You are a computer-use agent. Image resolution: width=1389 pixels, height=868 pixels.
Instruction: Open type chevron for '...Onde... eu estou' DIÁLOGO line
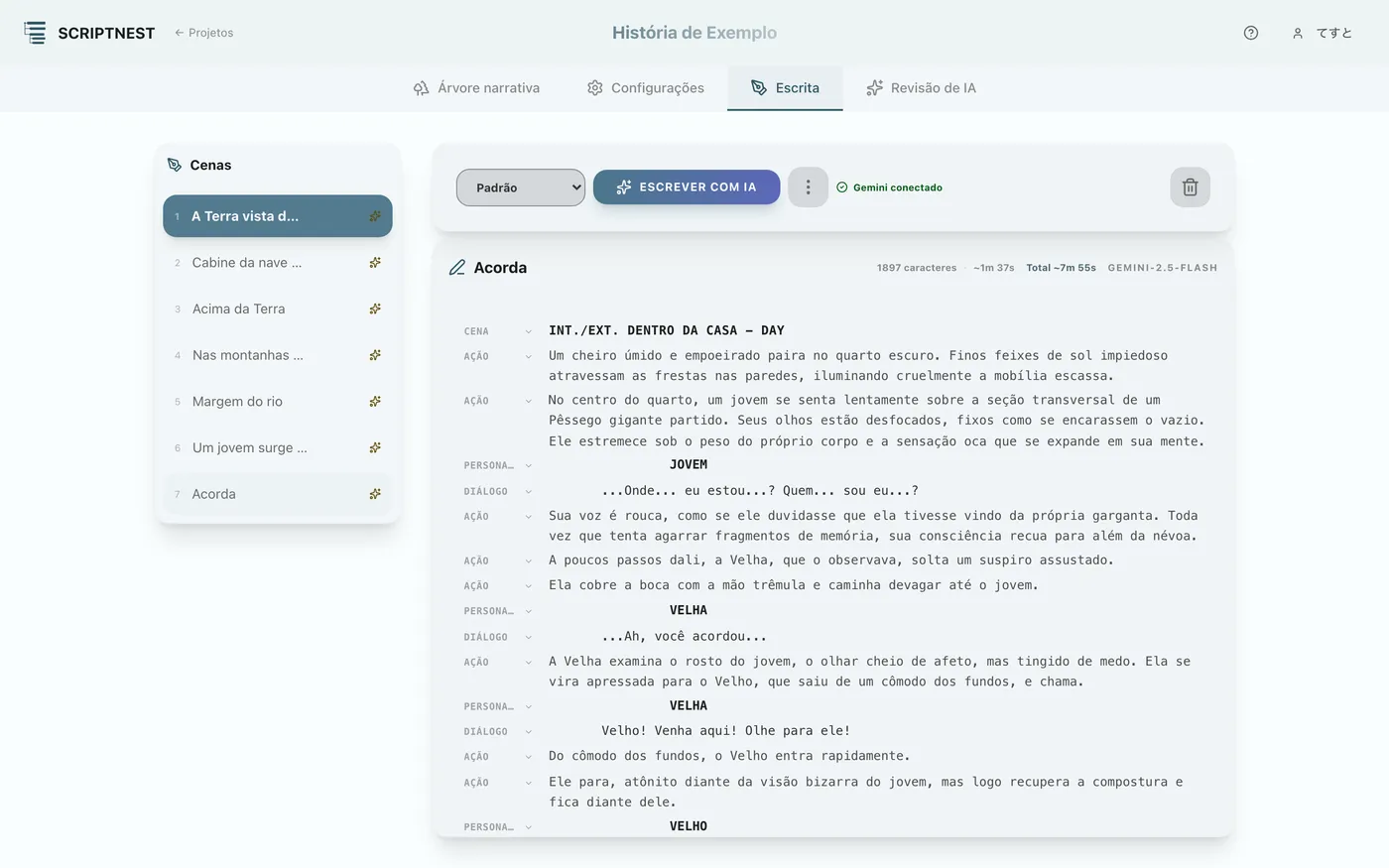point(528,491)
